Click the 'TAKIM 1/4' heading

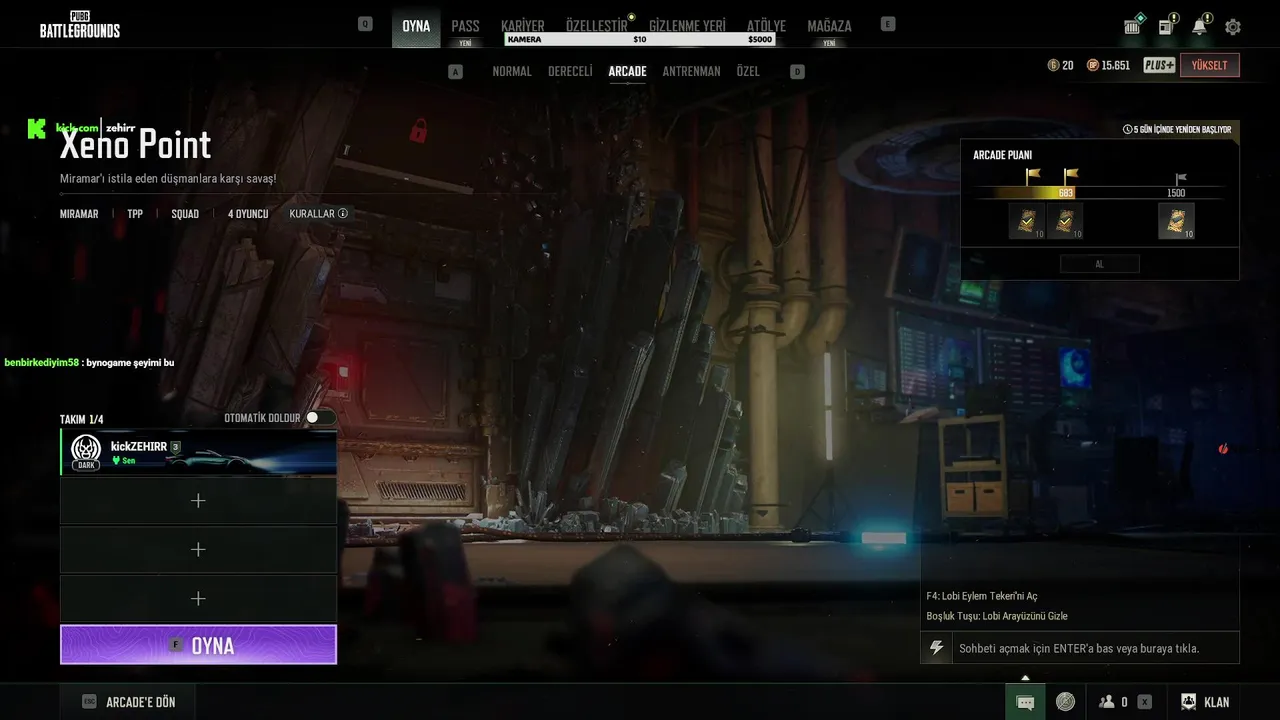pyautogui.click(x=82, y=419)
